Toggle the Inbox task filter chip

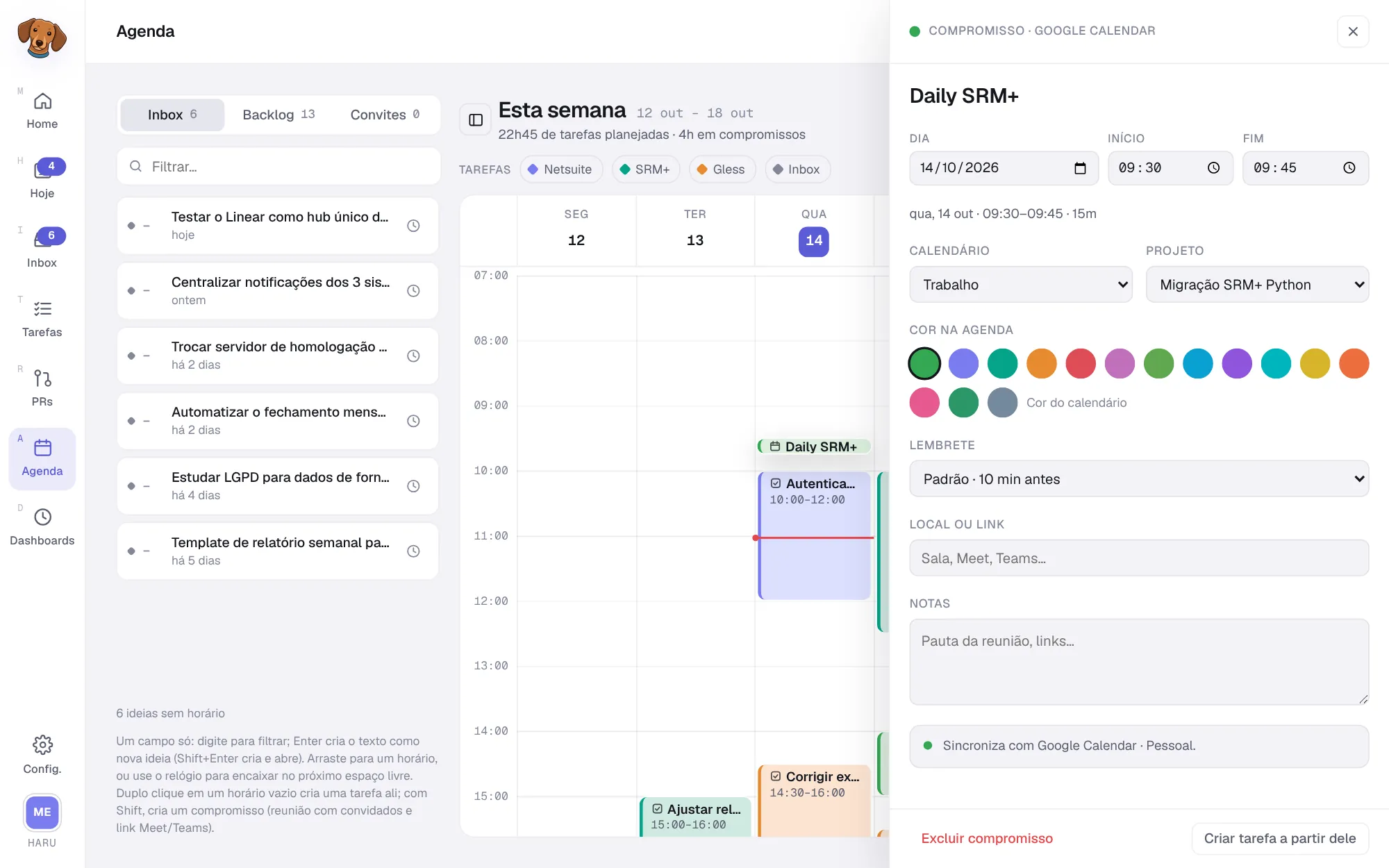point(797,169)
